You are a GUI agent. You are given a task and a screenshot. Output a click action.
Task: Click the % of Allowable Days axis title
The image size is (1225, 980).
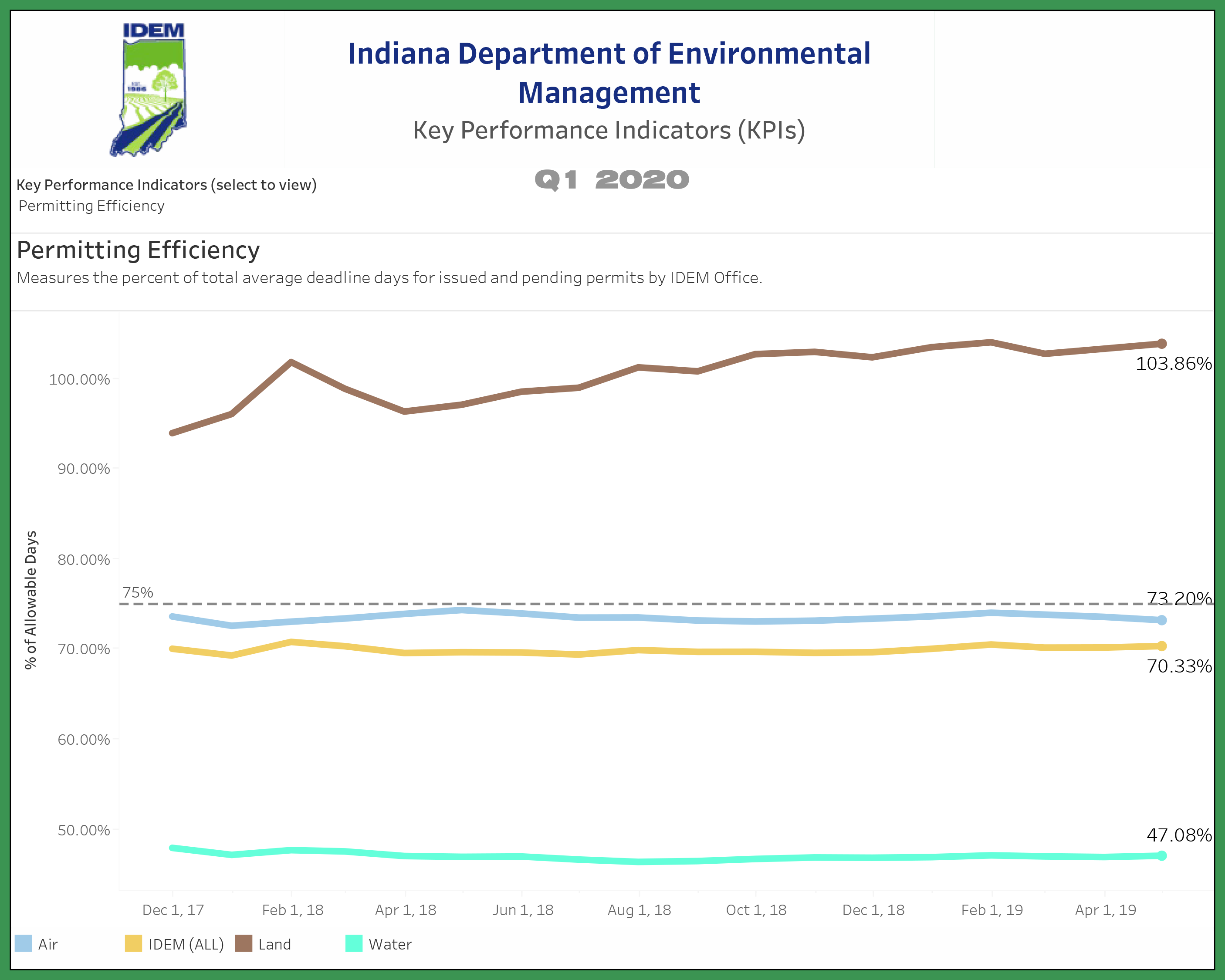(x=30, y=600)
